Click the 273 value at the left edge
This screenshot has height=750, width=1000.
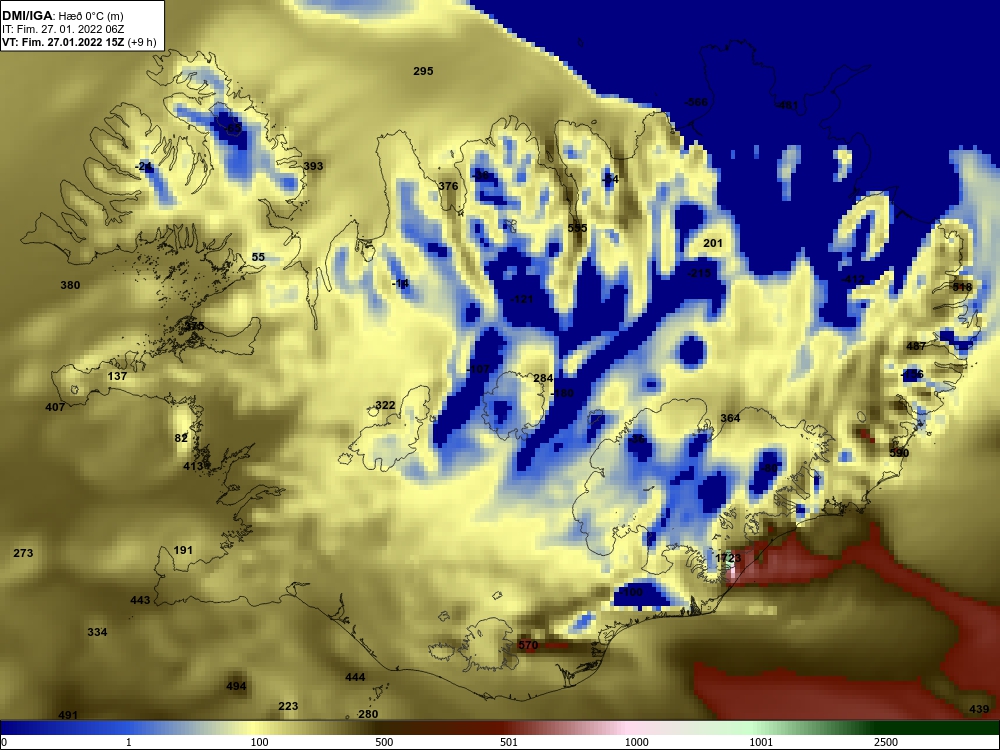point(23,553)
